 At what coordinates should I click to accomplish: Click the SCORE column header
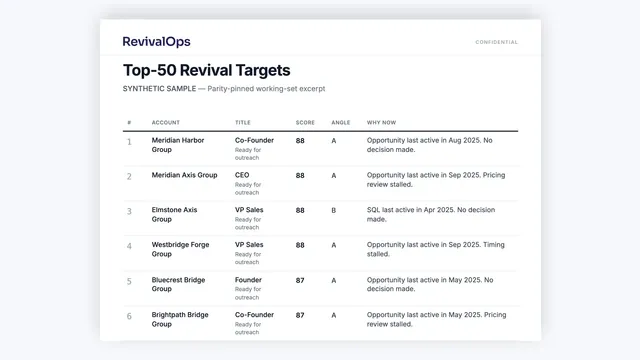click(x=305, y=122)
